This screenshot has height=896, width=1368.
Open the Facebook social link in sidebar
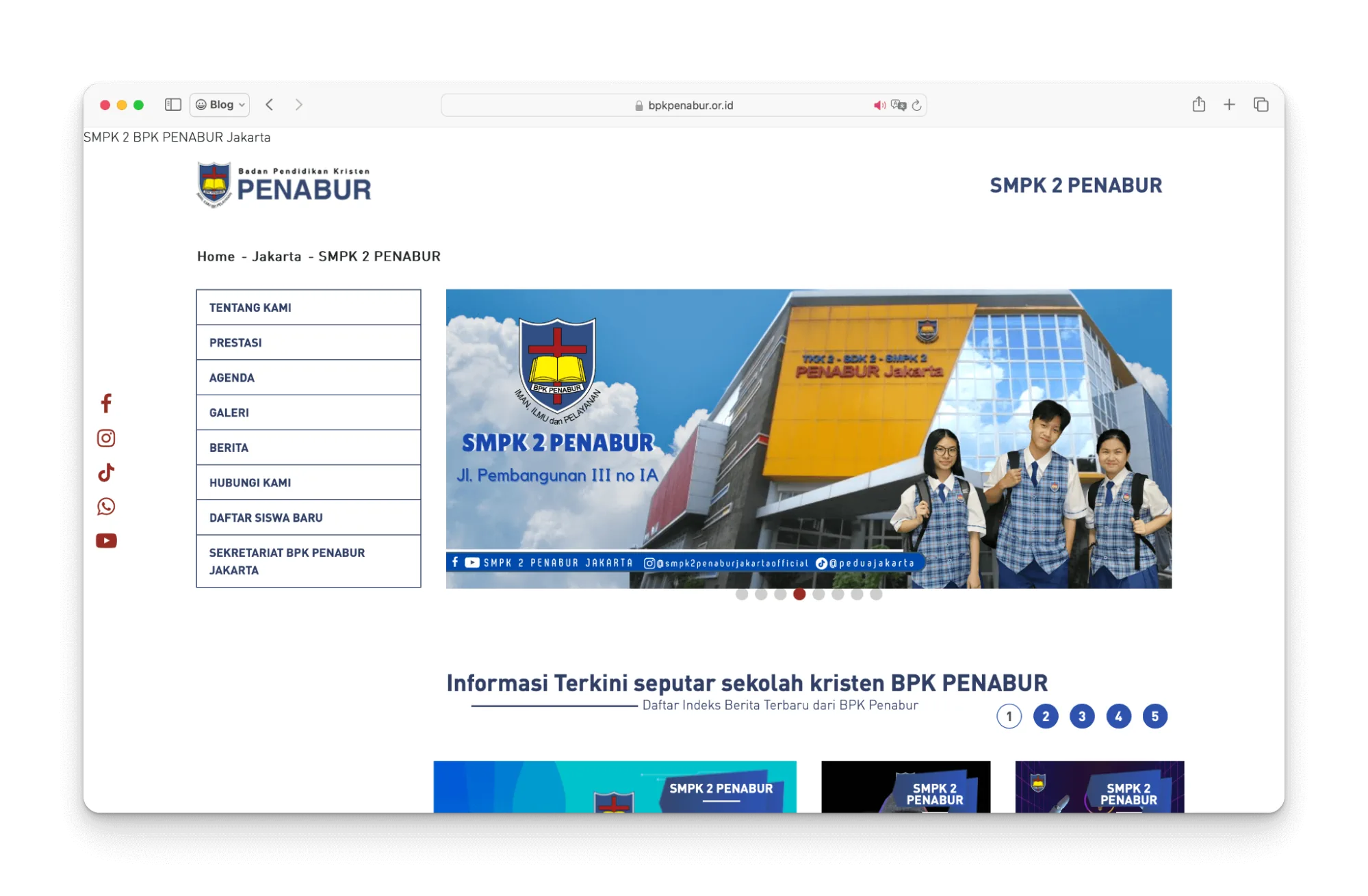tap(106, 404)
